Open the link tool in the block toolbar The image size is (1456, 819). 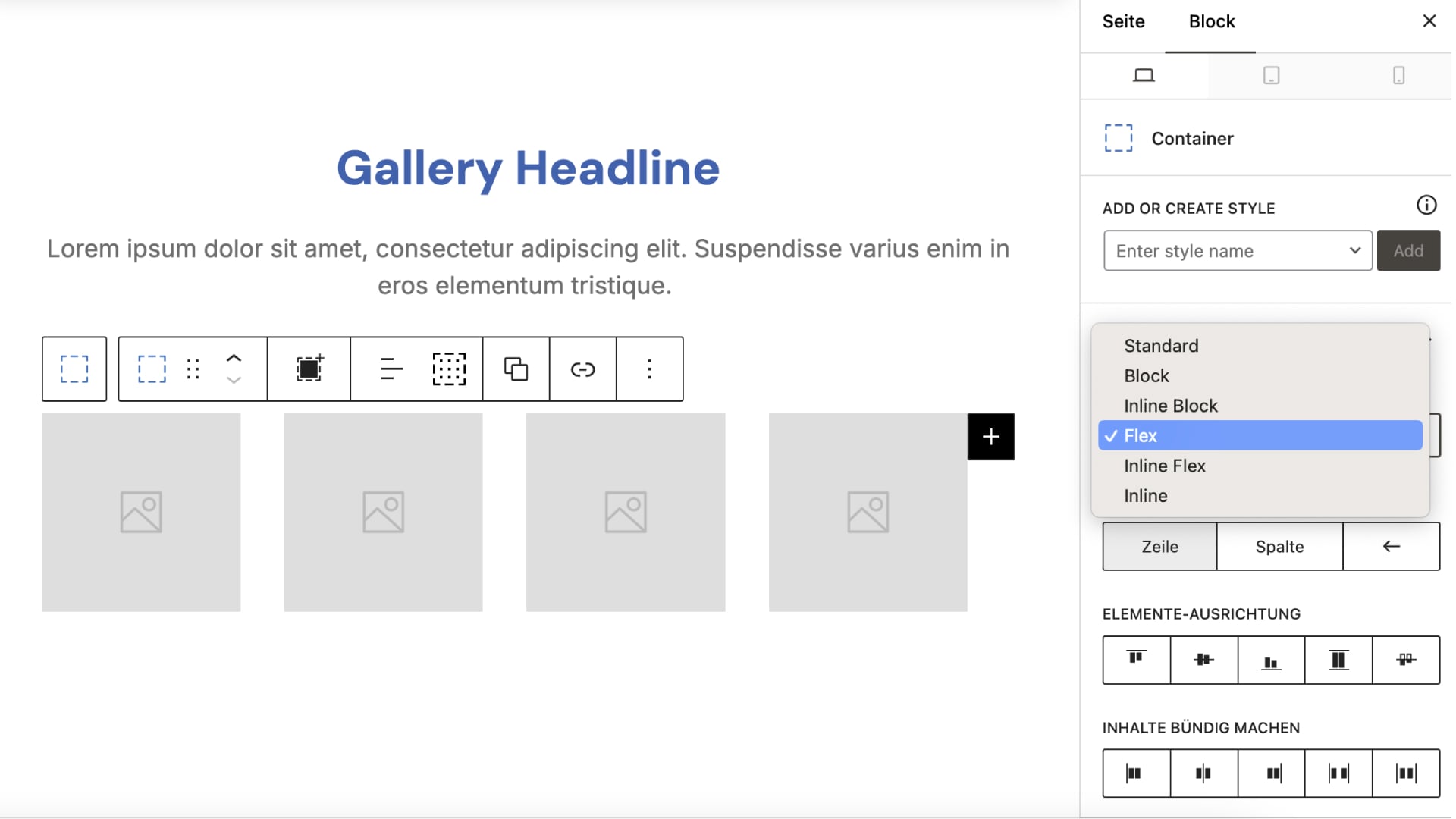click(582, 369)
